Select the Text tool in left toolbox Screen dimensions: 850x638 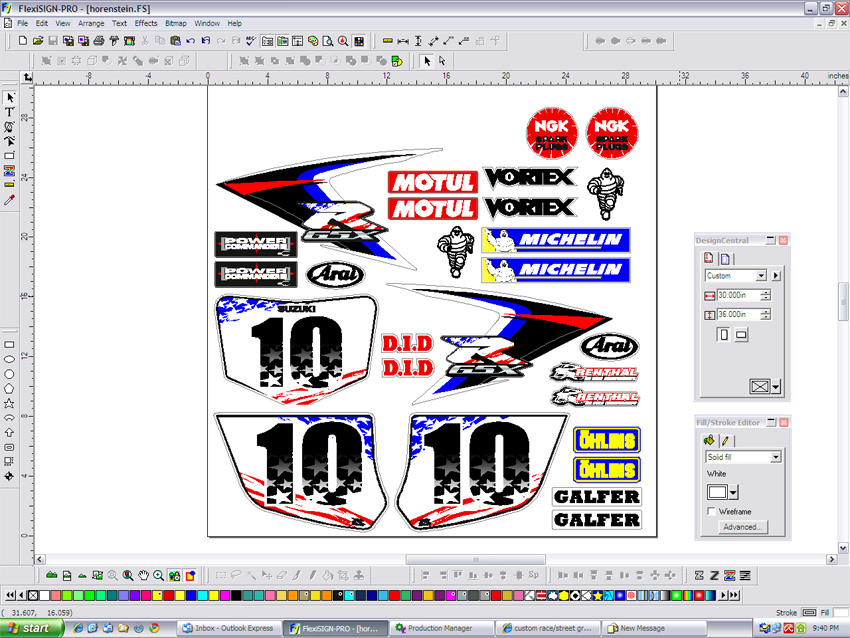pos(10,112)
